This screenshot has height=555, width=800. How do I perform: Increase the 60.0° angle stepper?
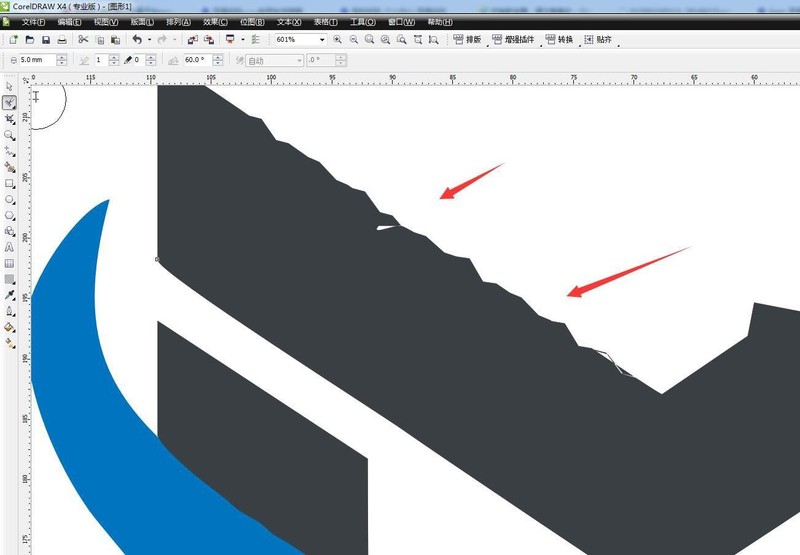point(218,57)
